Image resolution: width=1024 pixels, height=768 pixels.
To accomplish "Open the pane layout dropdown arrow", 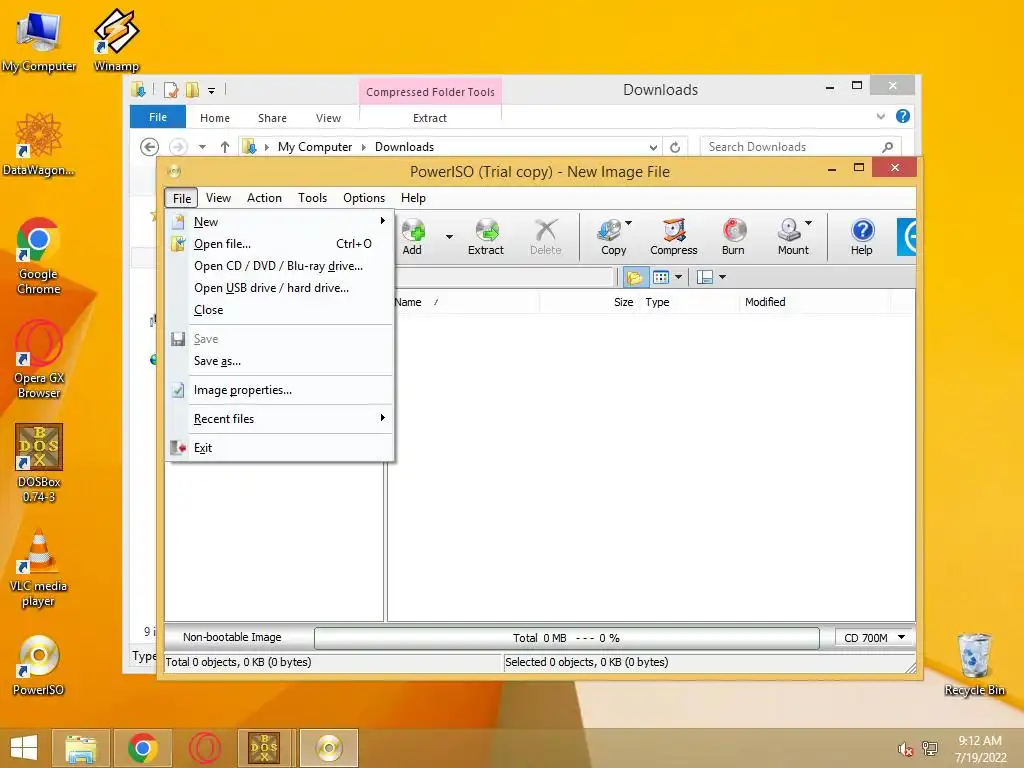I will [722, 278].
